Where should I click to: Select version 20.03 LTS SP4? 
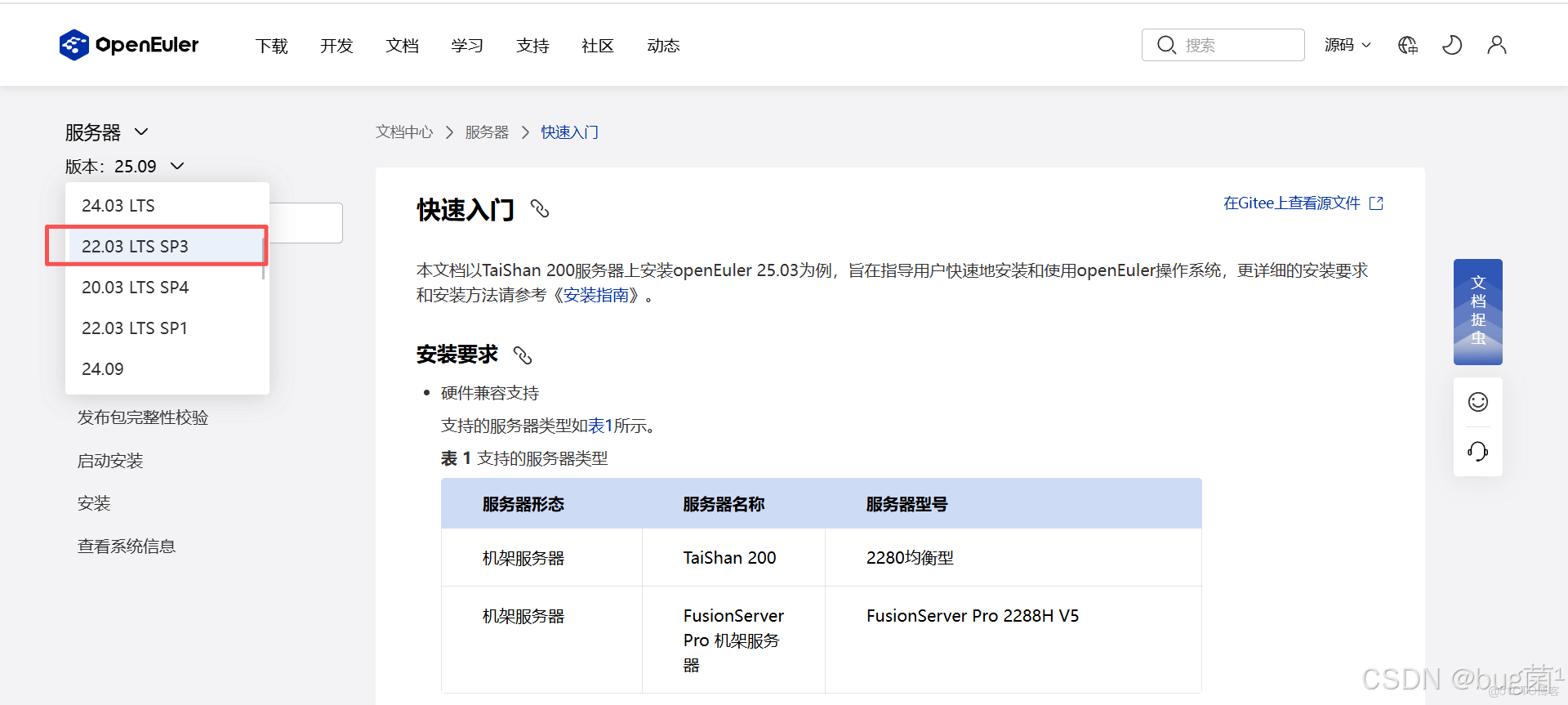coord(167,288)
